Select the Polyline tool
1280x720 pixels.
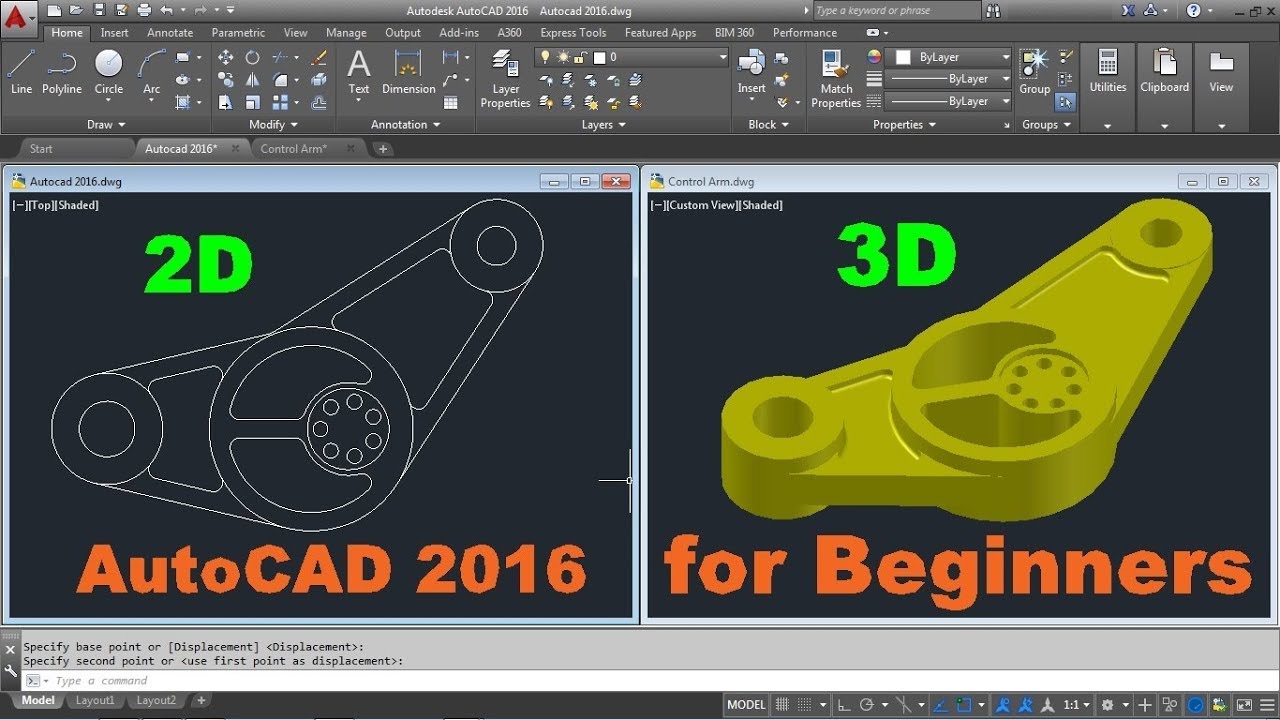(62, 71)
